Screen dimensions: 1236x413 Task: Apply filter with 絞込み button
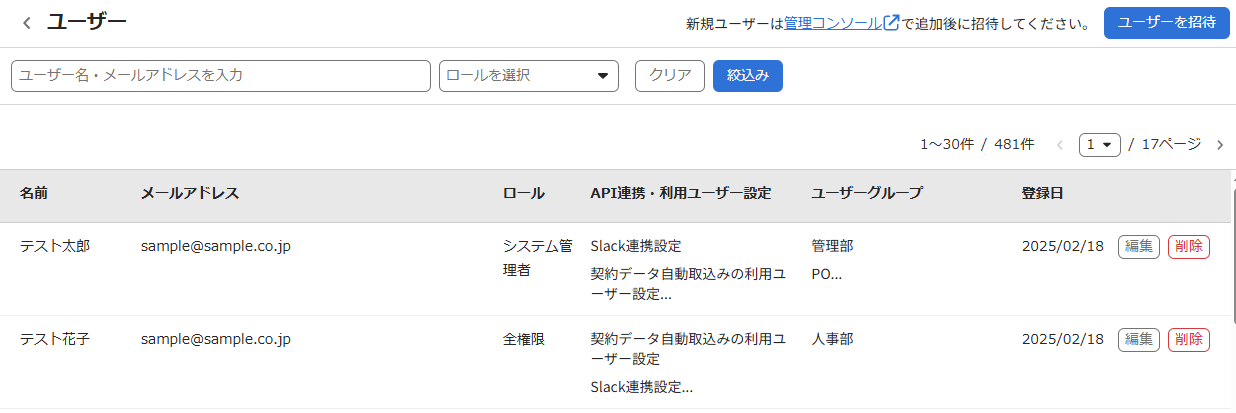point(748,76)
